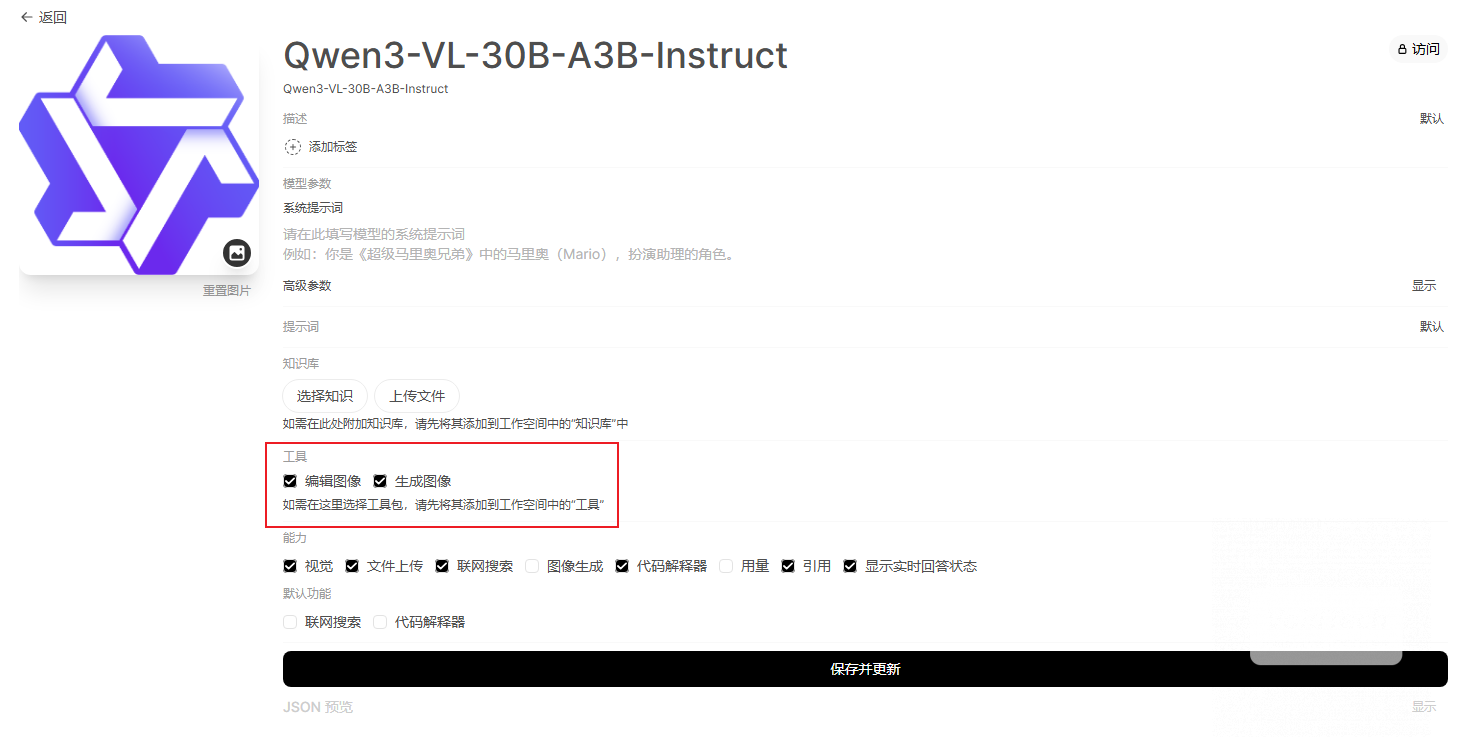
Task: Click the 上传文件 button
Action: (x=417, y=396)
